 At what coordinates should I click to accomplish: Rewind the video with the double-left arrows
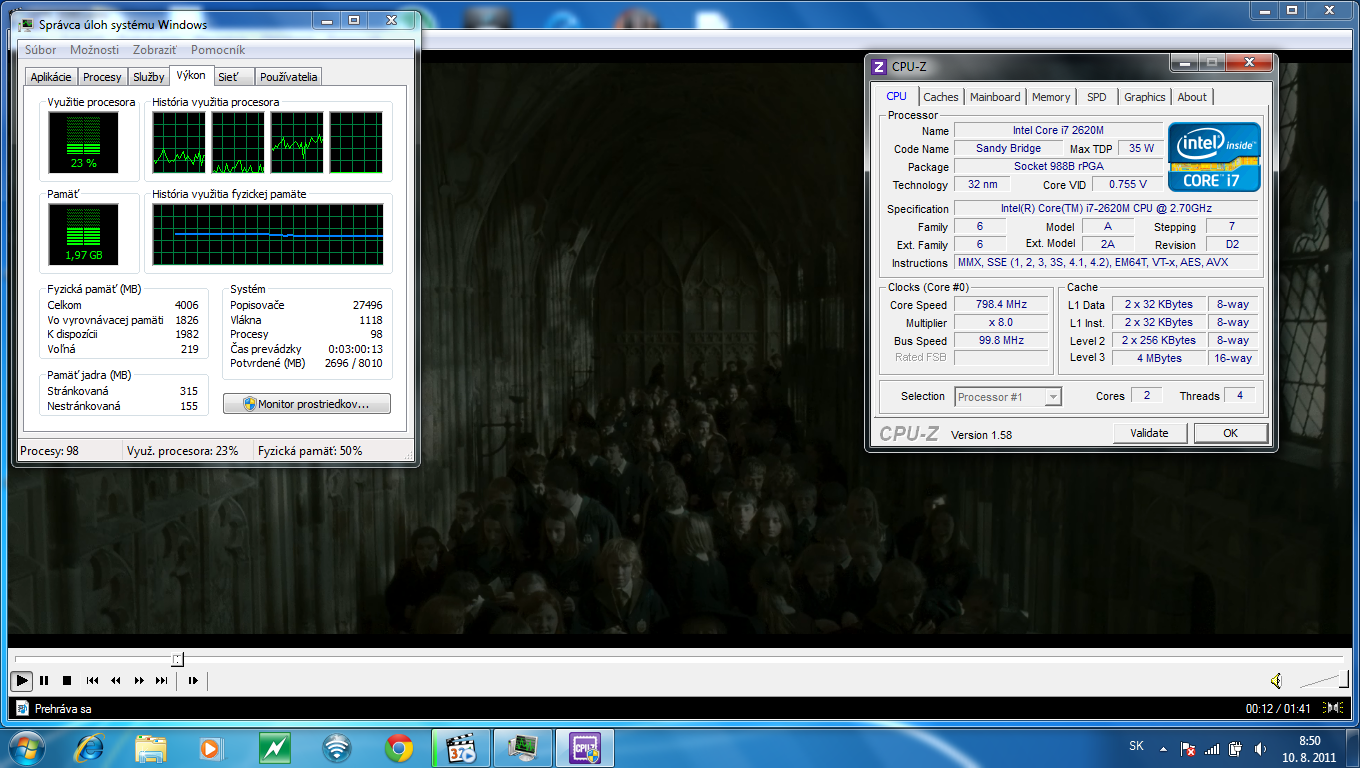pyautogui.click(x=115, y=681)
